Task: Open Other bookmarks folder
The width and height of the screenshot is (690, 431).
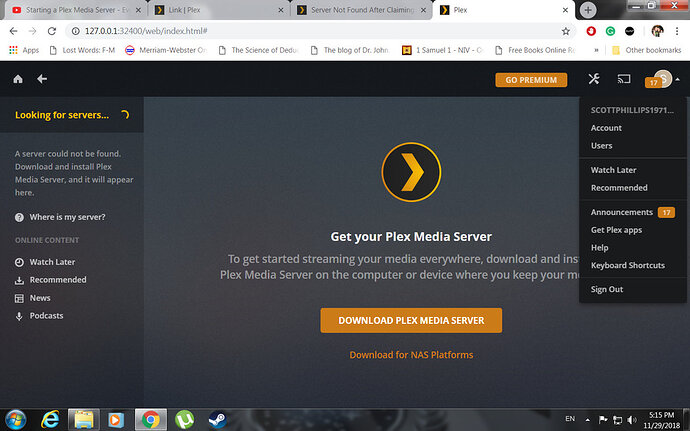Action: coord(646,50)
